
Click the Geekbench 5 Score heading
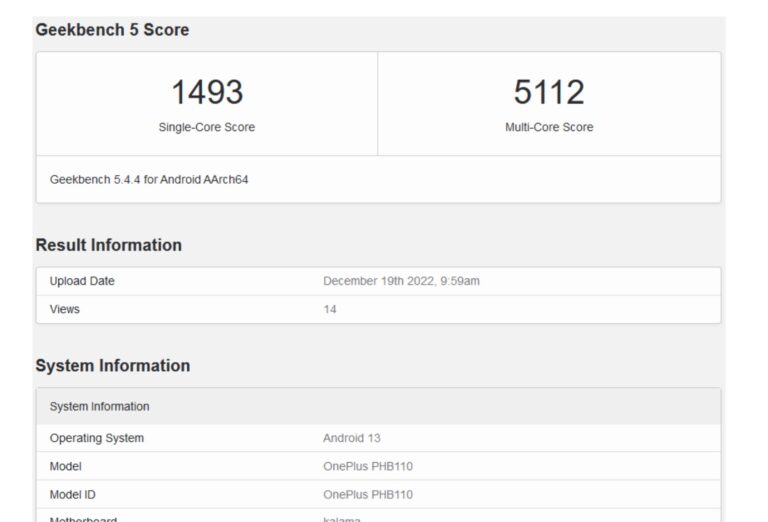coord(112,30)
